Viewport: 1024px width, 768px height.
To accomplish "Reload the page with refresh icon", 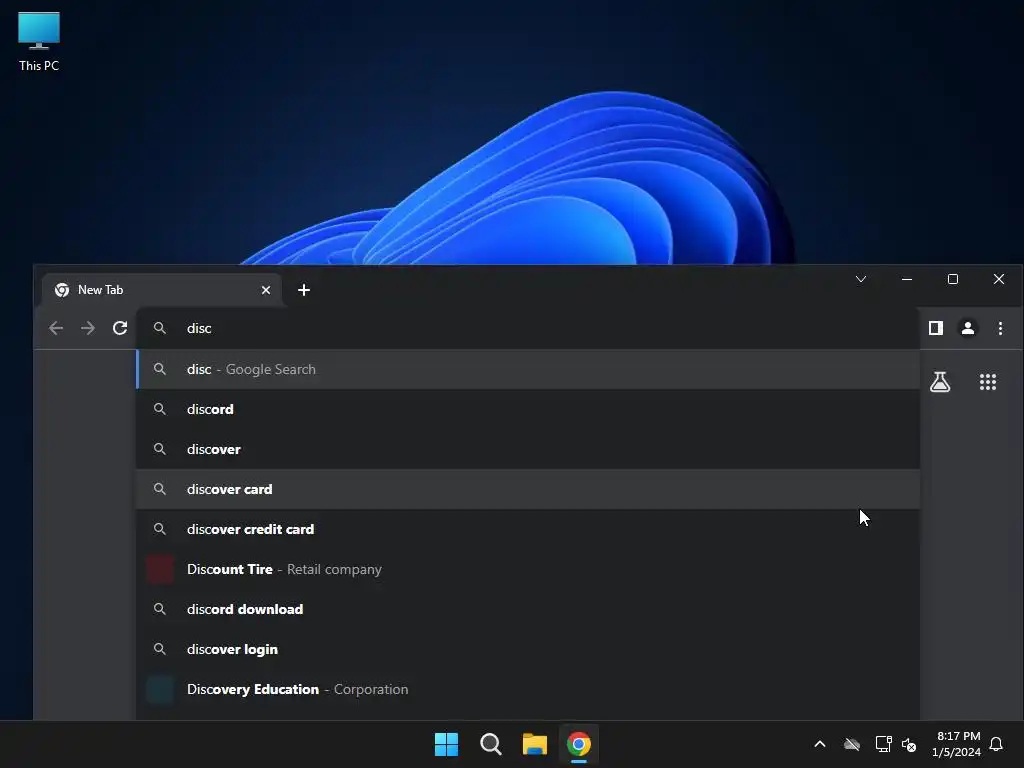I will click(120, 328).
